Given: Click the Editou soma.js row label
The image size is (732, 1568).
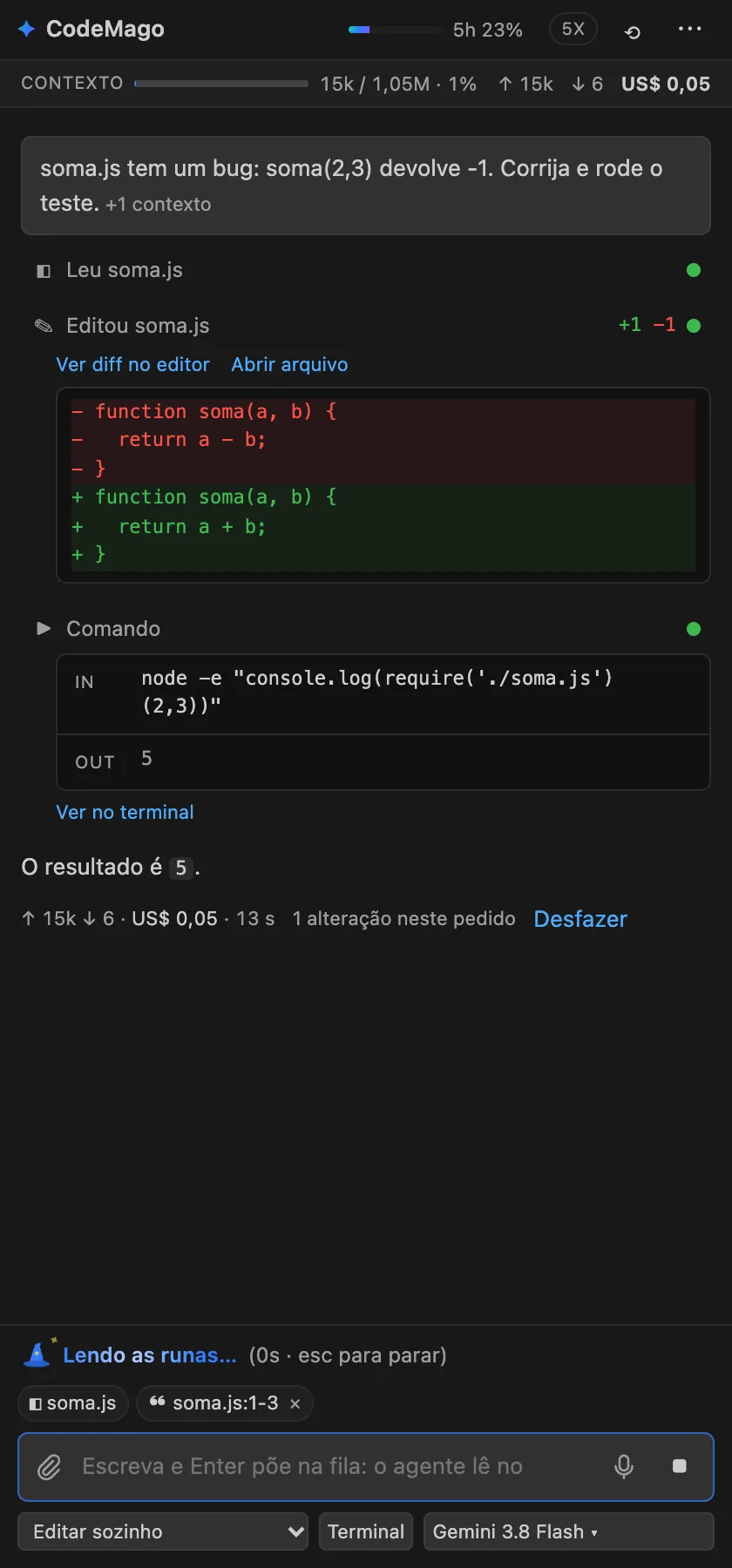Looking at the screenshot, I should click(x=138, y=326).
